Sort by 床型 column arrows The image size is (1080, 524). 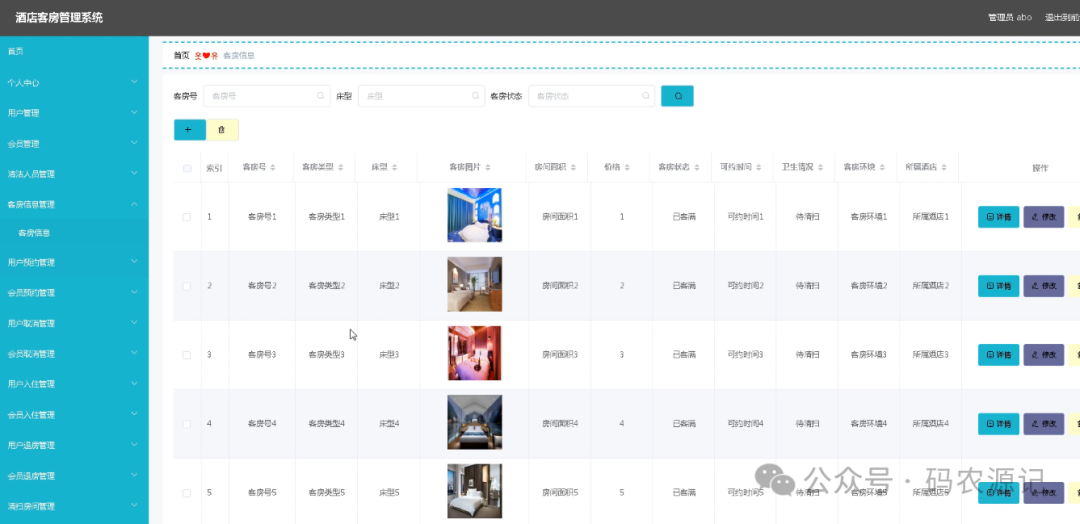[395, 167]
